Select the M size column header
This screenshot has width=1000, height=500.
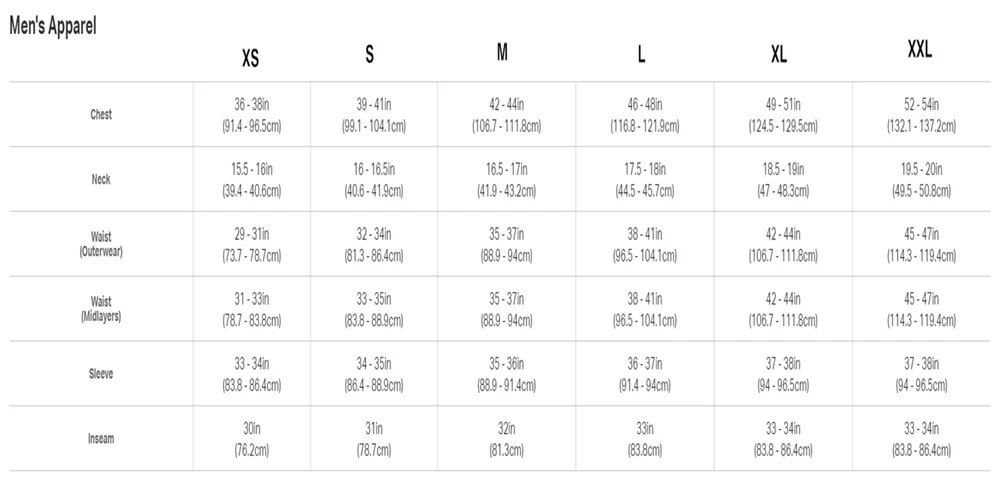coord(503,53)
